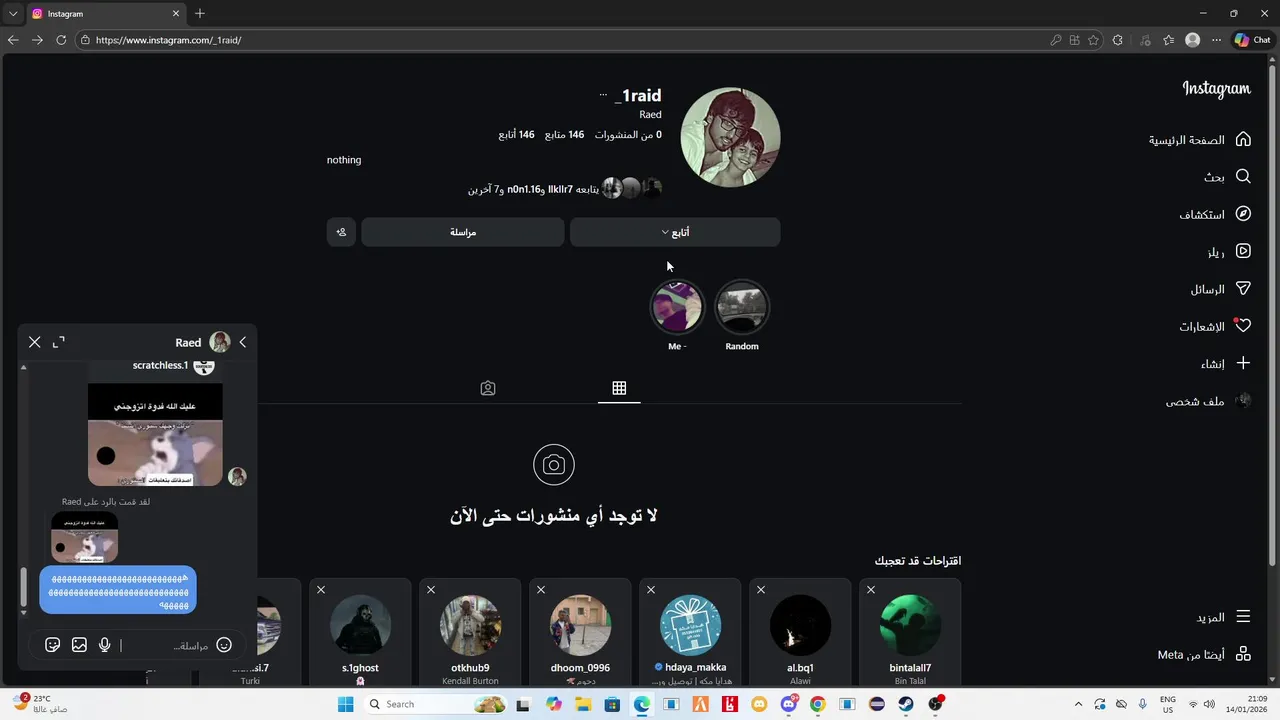Open Explore compass icon
The height and width of the screenshot is (720, 1280).
(x=1243, y=214)
